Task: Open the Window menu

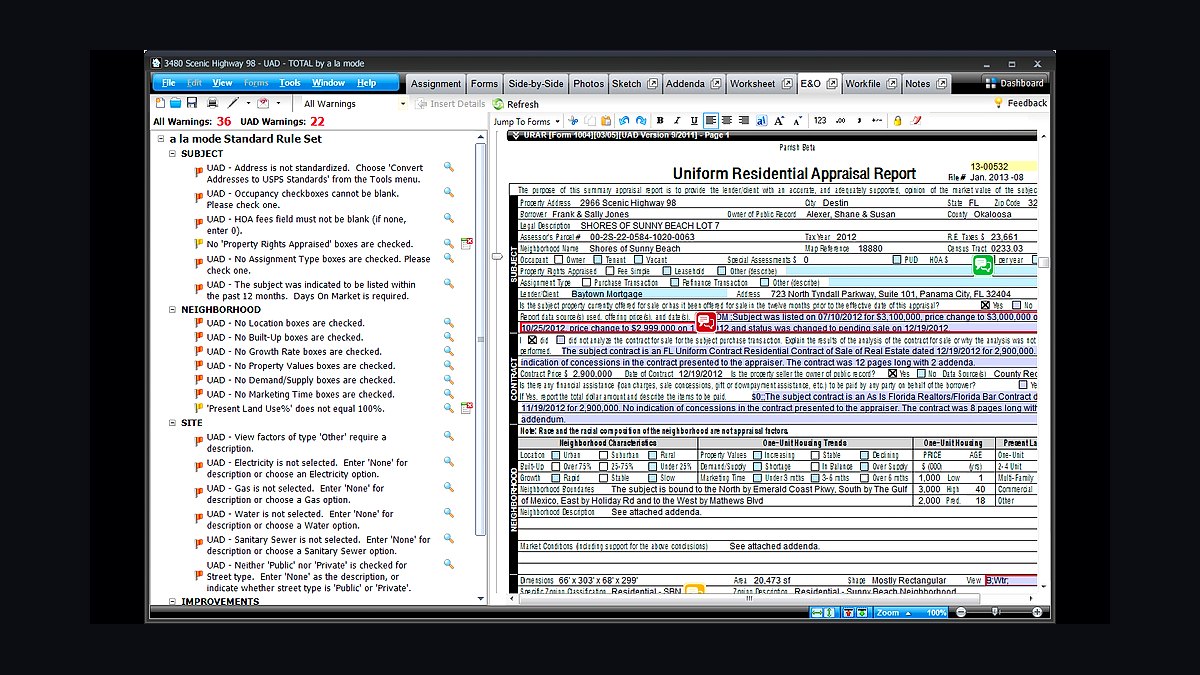Action: [328, 83]
